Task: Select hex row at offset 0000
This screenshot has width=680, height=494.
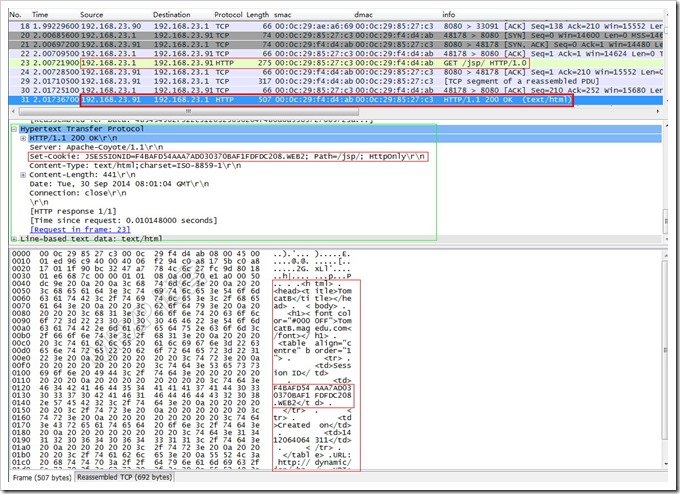Action: click(x=182, y=254)
